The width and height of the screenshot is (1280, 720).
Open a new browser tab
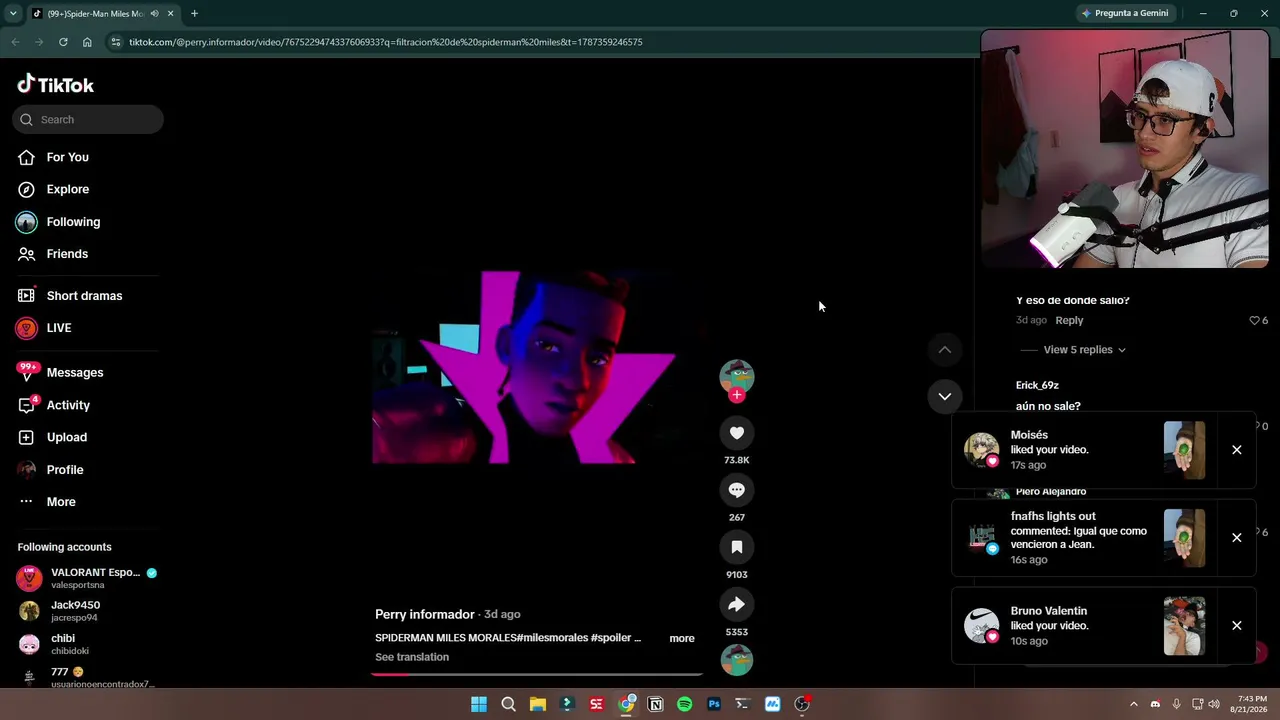194,14
